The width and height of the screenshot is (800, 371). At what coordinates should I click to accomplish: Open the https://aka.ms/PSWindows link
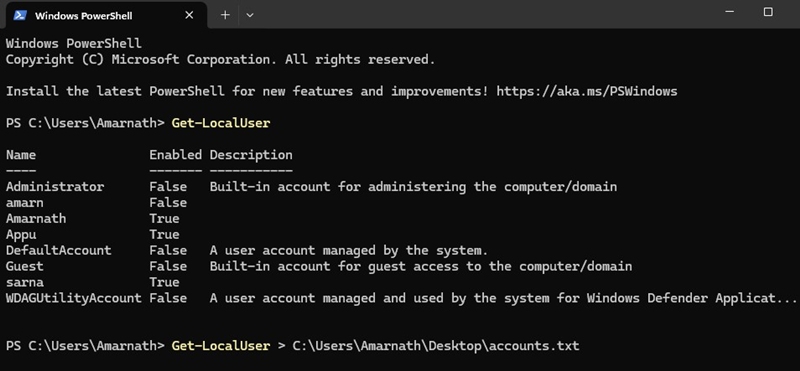coord(587,92)
